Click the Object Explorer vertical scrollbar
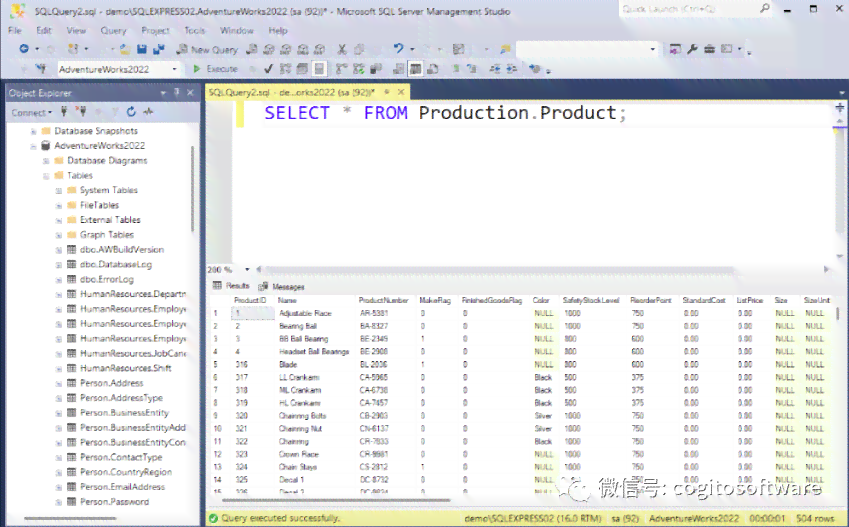849x527 pixels. coord(192,188)
